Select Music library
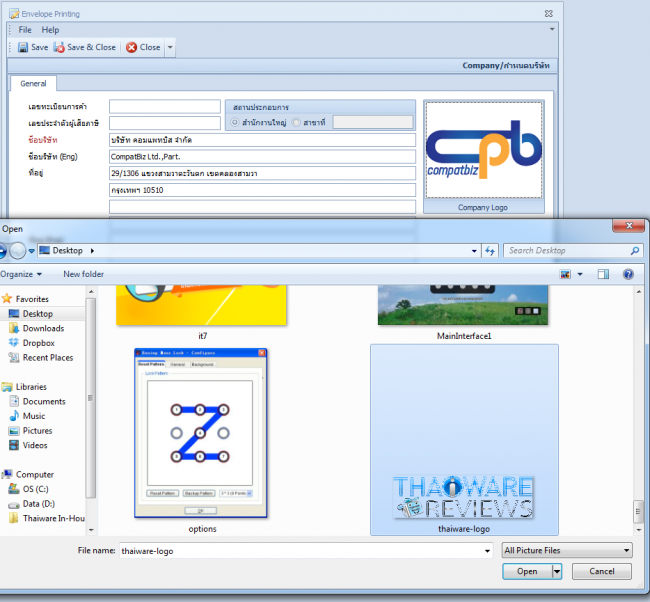 pyautogui.click(x=34, y=416)
